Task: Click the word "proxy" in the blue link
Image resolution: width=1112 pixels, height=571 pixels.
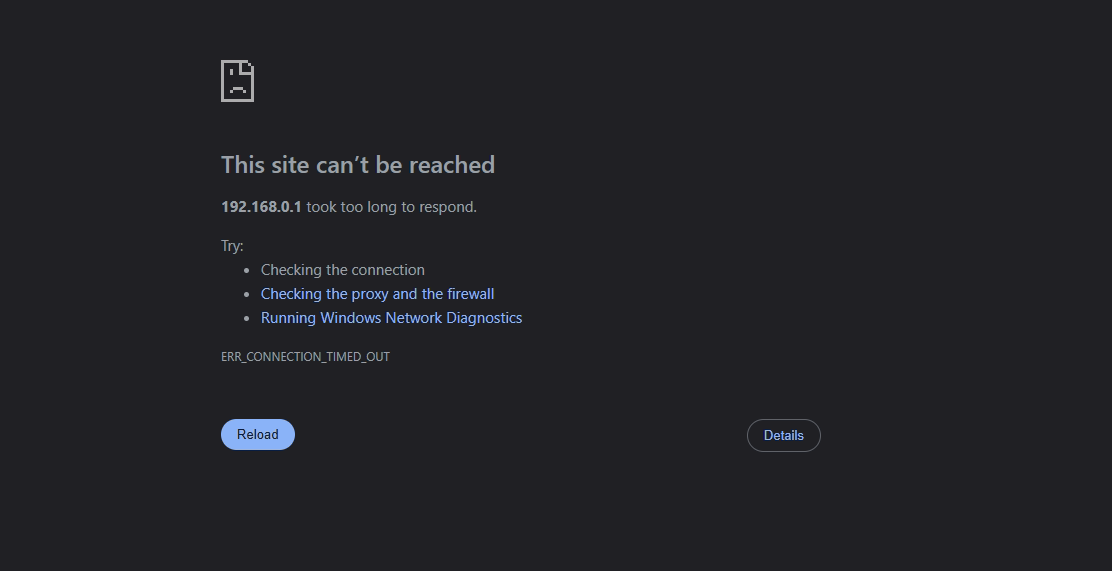Action: (x=370, y=294)
